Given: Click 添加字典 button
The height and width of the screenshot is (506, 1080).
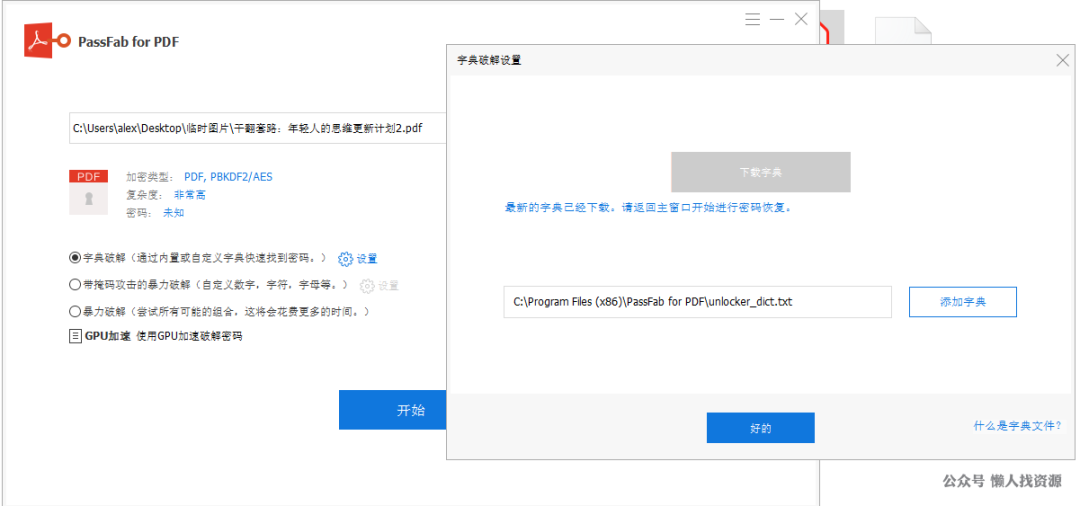Looking at the screenshot, I should pyautogui.click(x=963, y=302).
